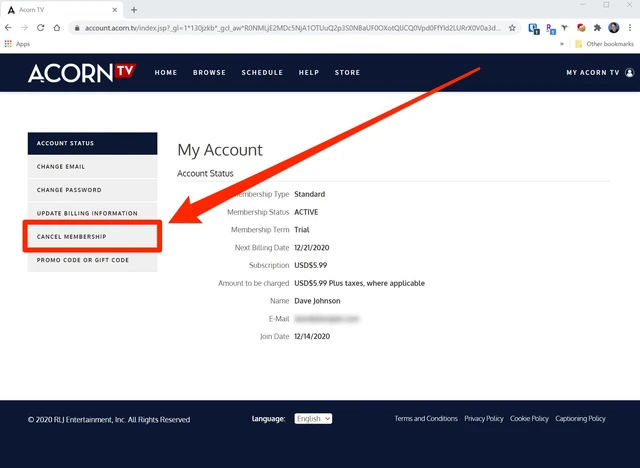This screenshot has height=468, width=640.
Task: Open Privacy Policy link
Action: click(x=484, y=419)
